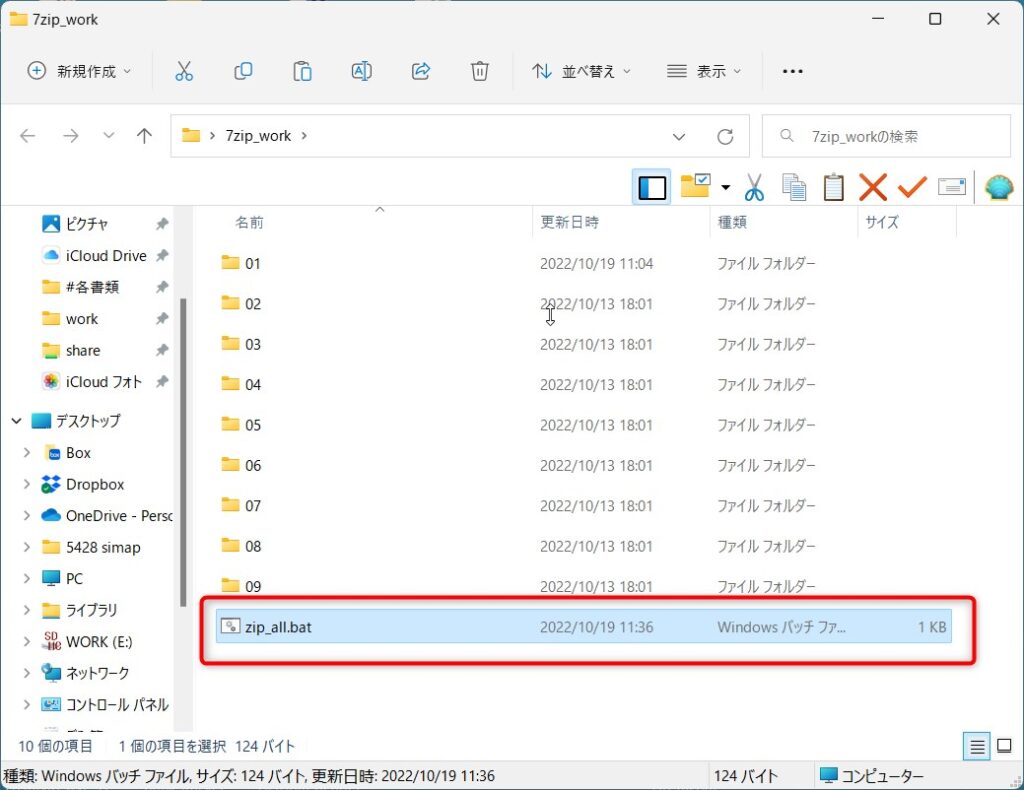1024x790 pixels.
Task: Expand the 5428 simap tree node
Action: tap(26, 547)
